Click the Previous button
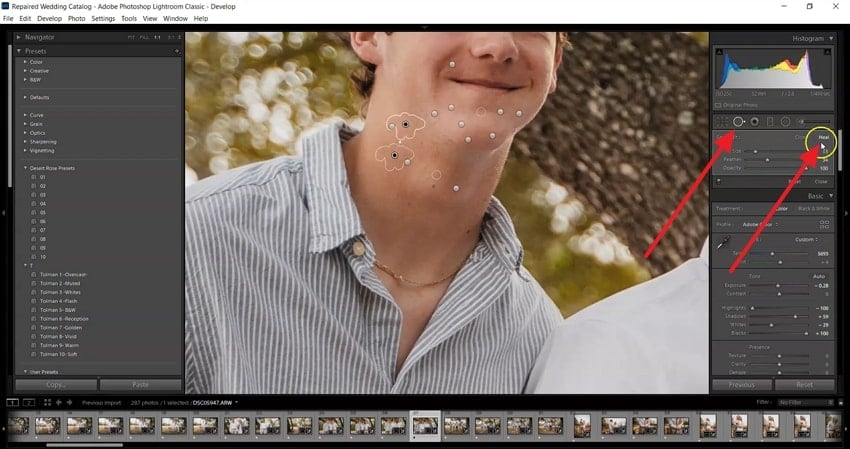 coord(742,384)
